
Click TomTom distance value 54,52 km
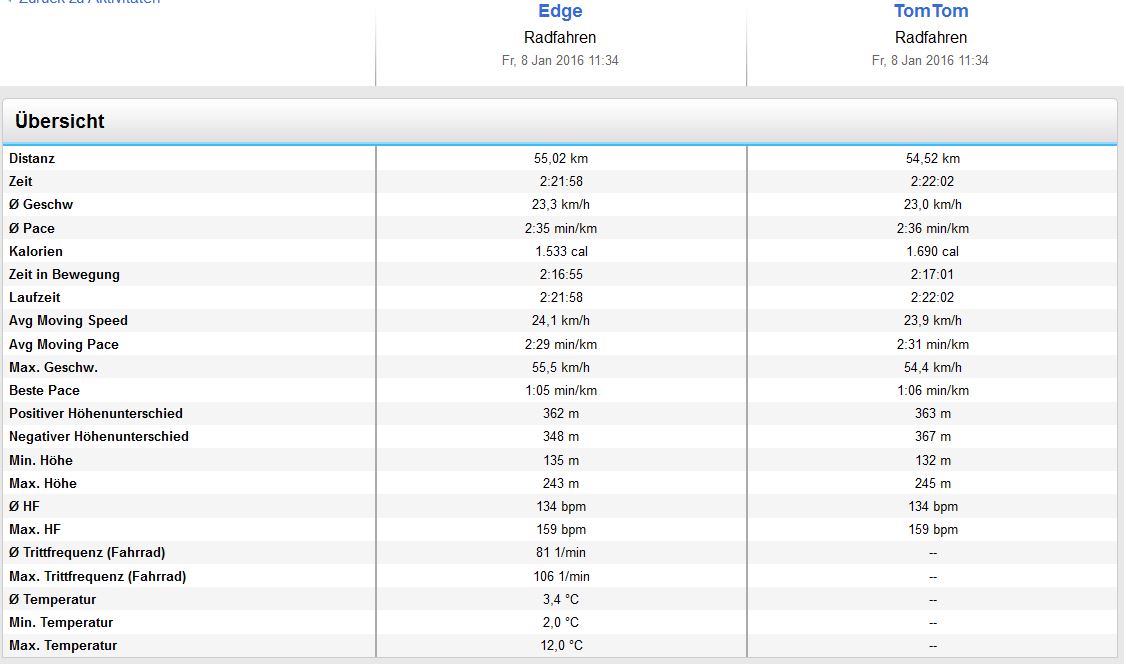pyautogui.click(x=932, y=158)
